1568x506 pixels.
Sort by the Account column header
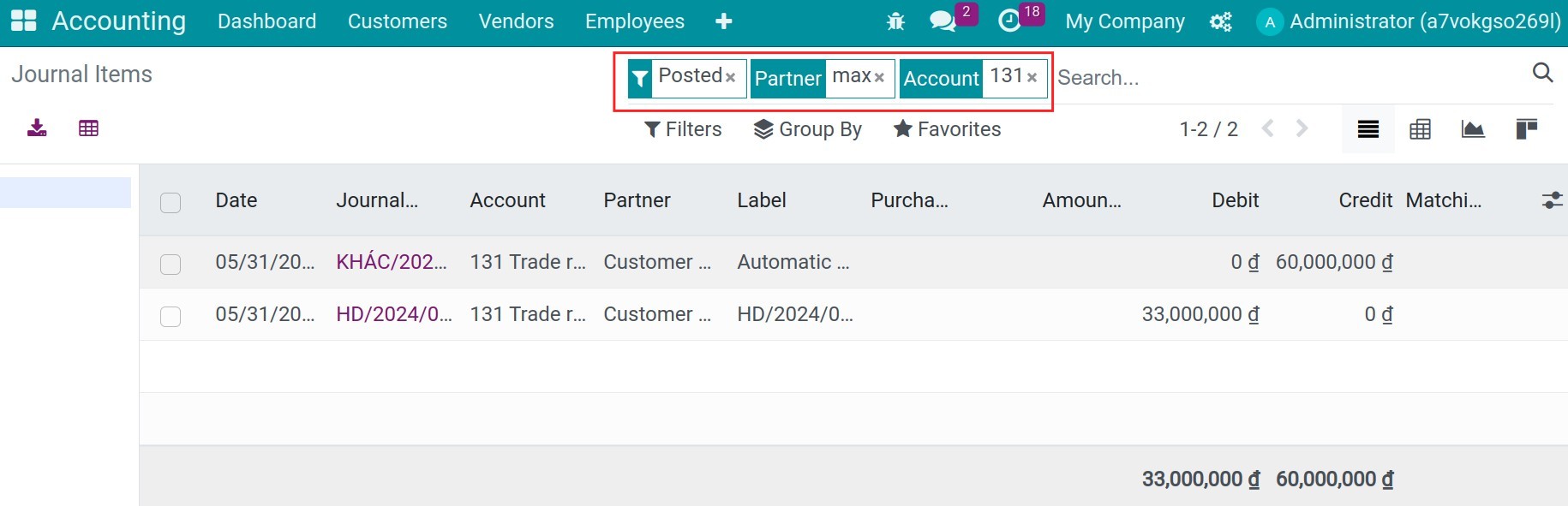tap(507, 200)
